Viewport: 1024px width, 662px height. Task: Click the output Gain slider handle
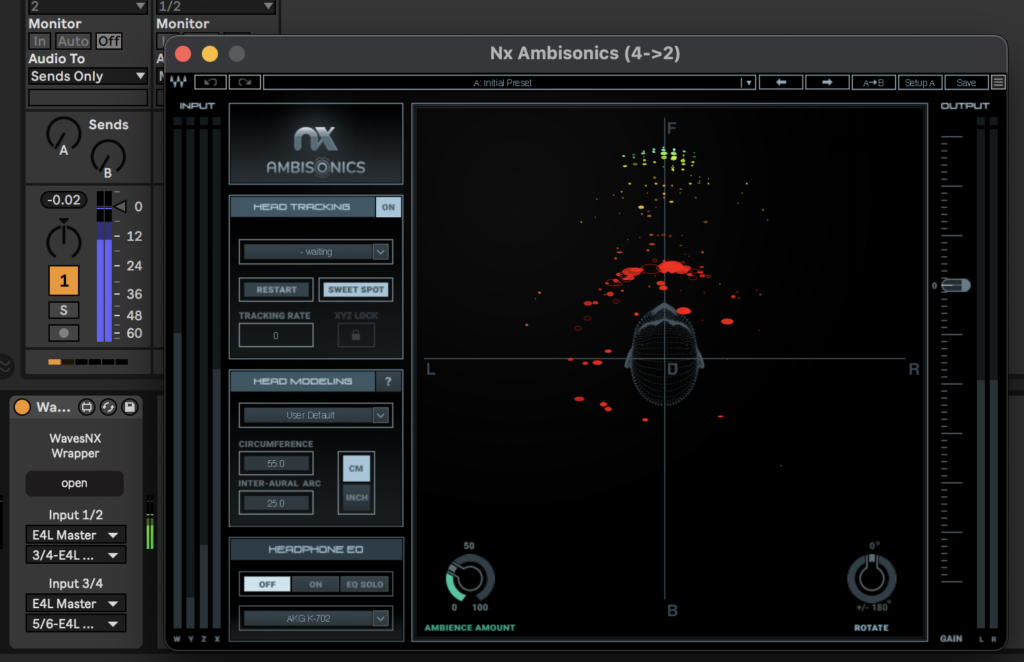pyautogui.click(x=955, y=286)
